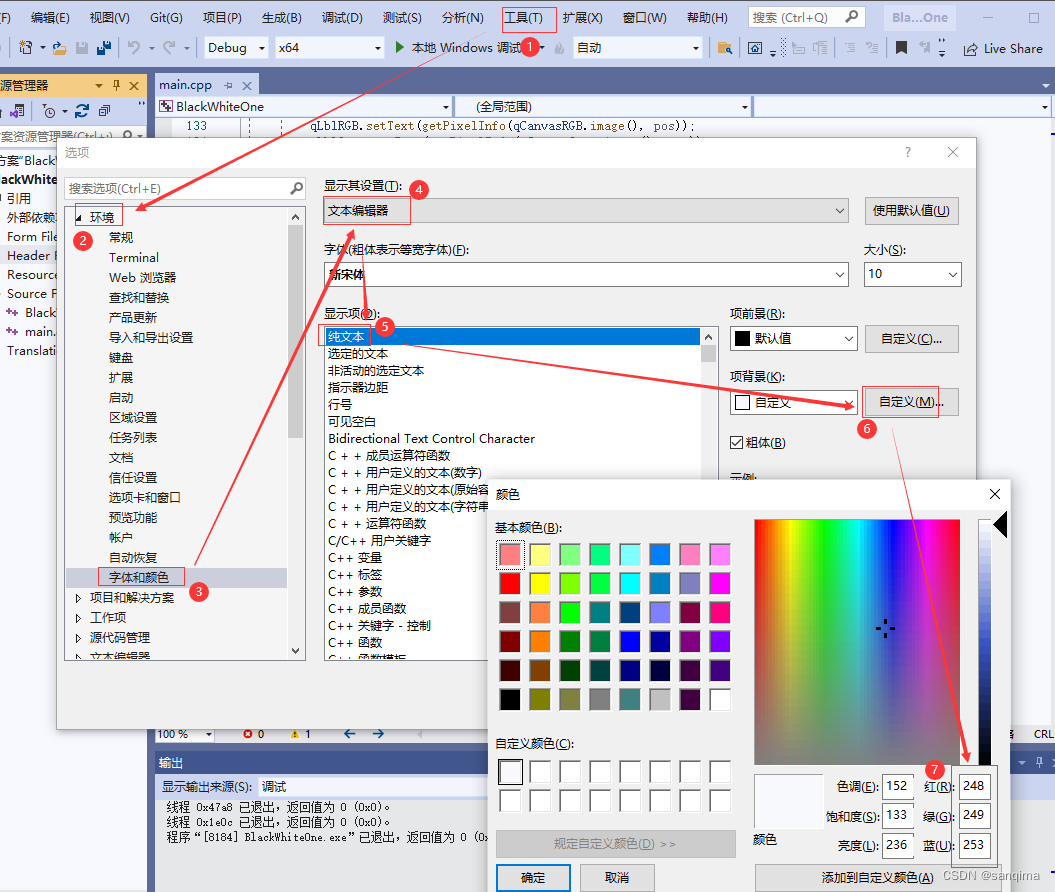Click the Redo arrow icon
This screenshot has width=1055, height=892.
pos(169,48)
